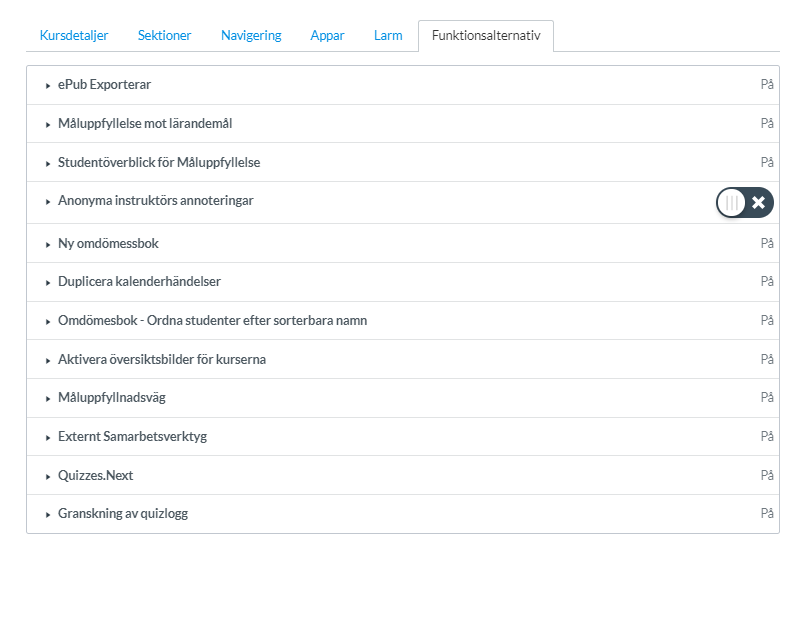Image resolution: width=808 pixels, height=617 pixels.
Task: Expand the Ny omdömesbok arrow
Action: coord(48,244)
